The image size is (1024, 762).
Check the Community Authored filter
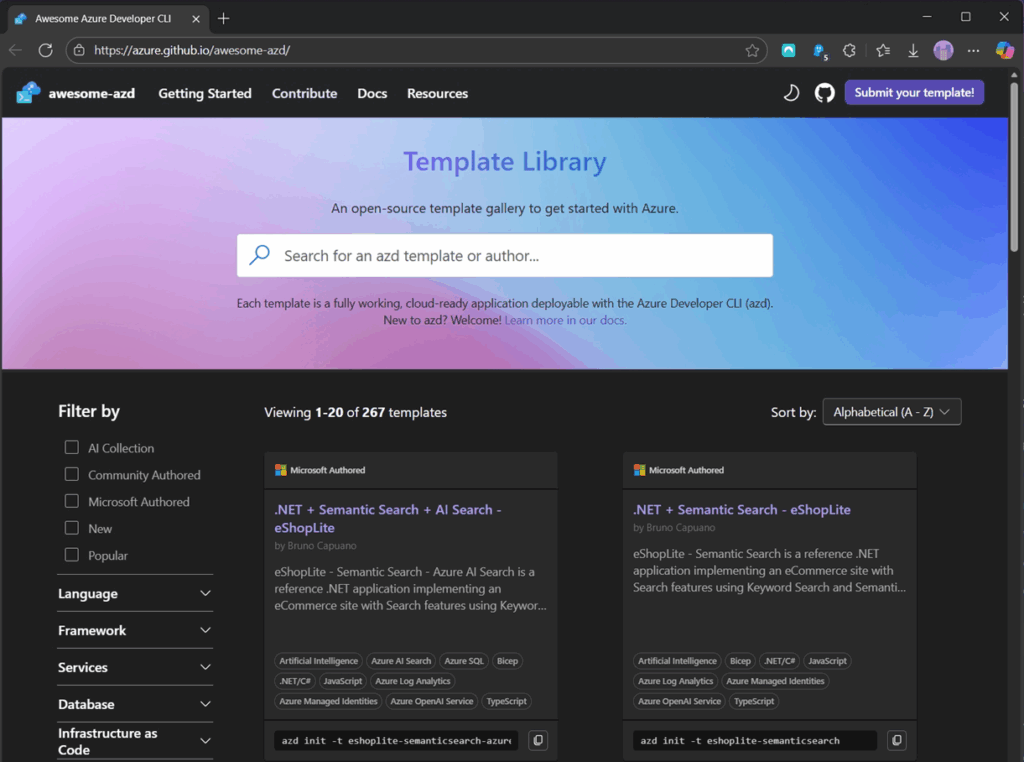[72, 475]
